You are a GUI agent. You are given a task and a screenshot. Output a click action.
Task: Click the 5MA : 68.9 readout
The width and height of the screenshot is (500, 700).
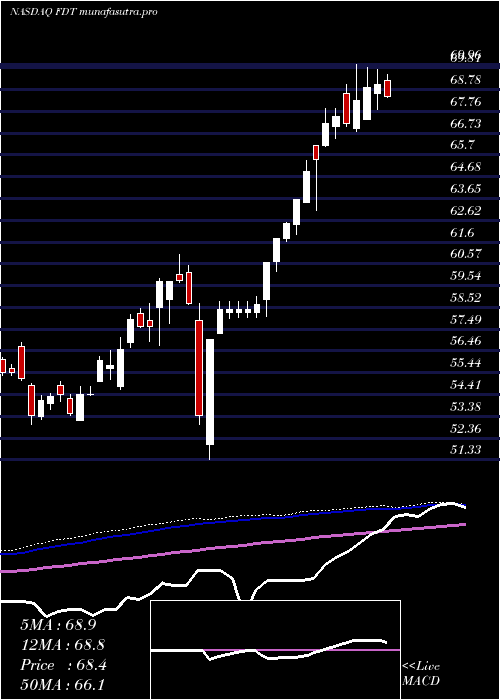pos(58,625)
